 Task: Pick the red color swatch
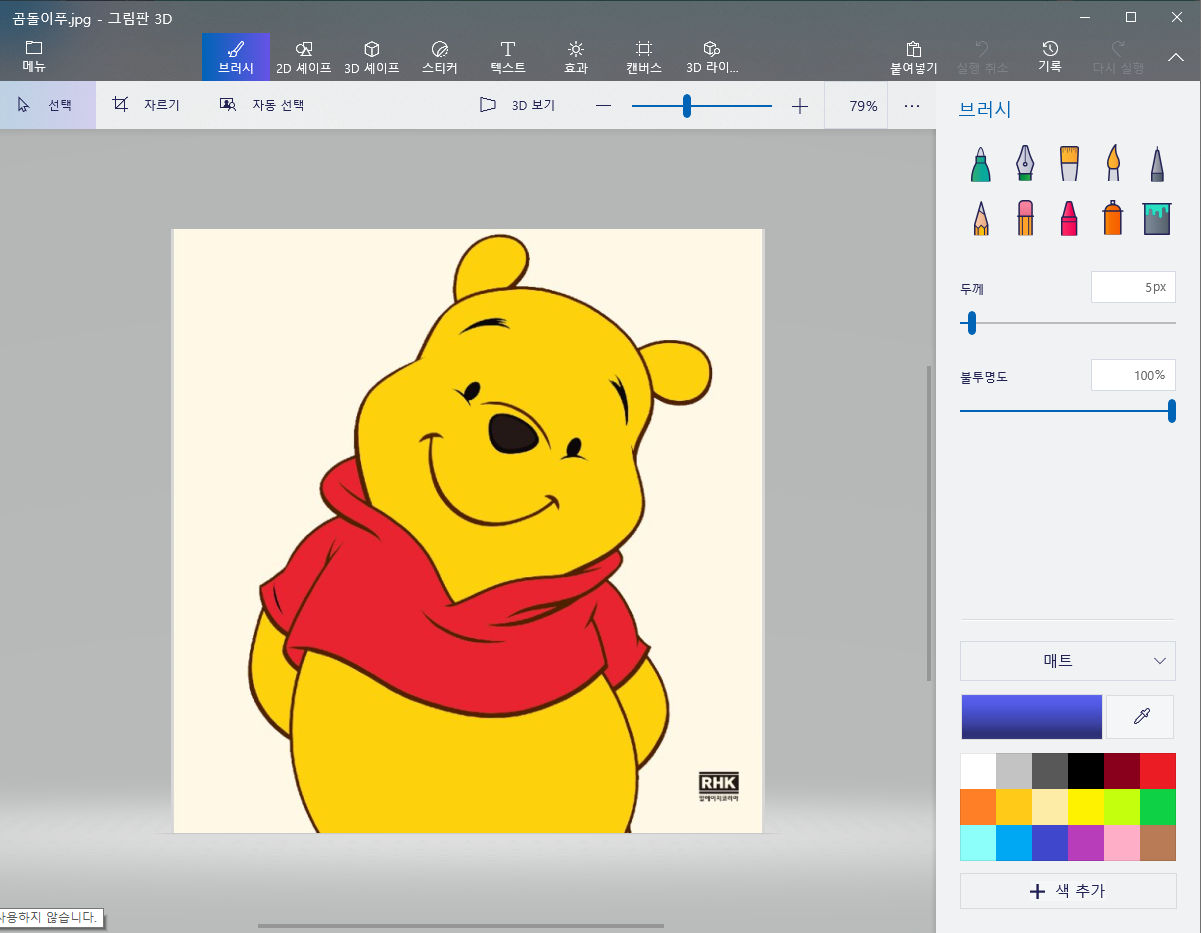coord(1158,772)
